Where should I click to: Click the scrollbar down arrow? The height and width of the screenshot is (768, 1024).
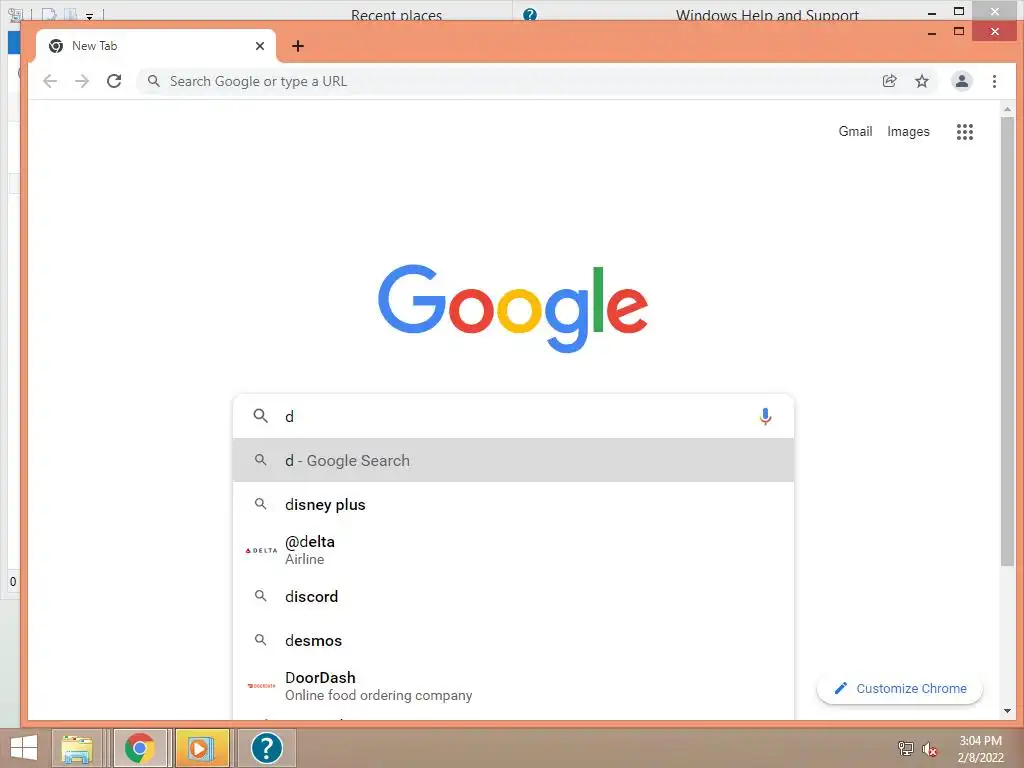tap(1007, 711)
